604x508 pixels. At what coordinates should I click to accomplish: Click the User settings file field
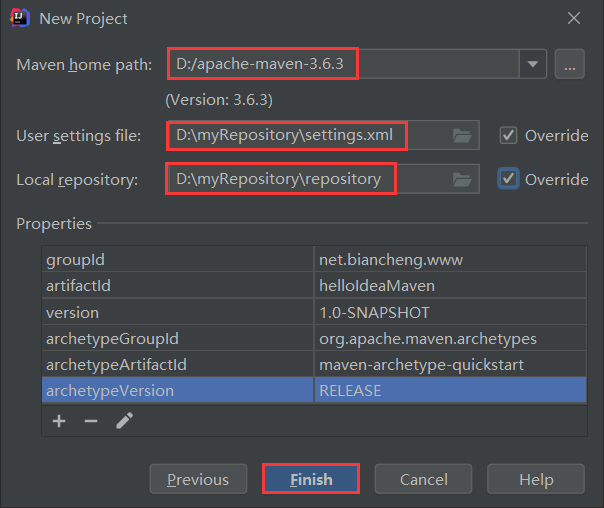pyautogui.click(x=323, y=135)
